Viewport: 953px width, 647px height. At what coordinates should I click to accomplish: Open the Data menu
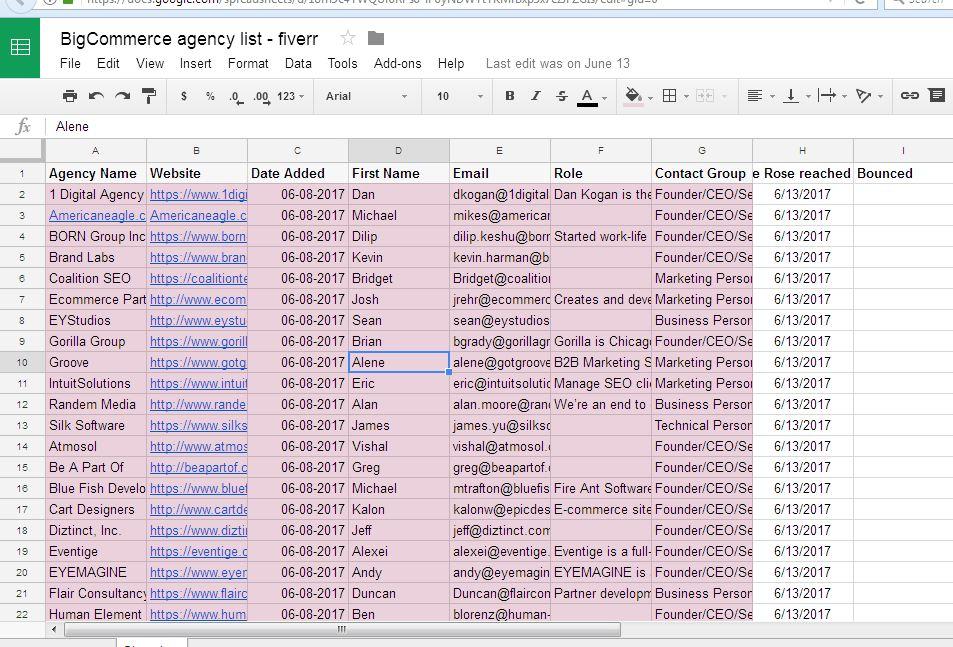point(297,63)
